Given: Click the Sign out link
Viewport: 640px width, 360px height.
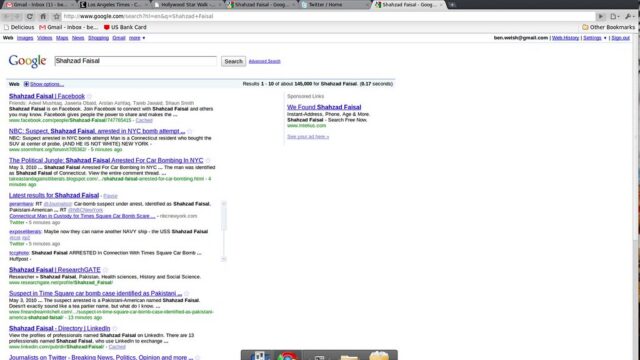Looking at the screenshot, I should point(620,38).
